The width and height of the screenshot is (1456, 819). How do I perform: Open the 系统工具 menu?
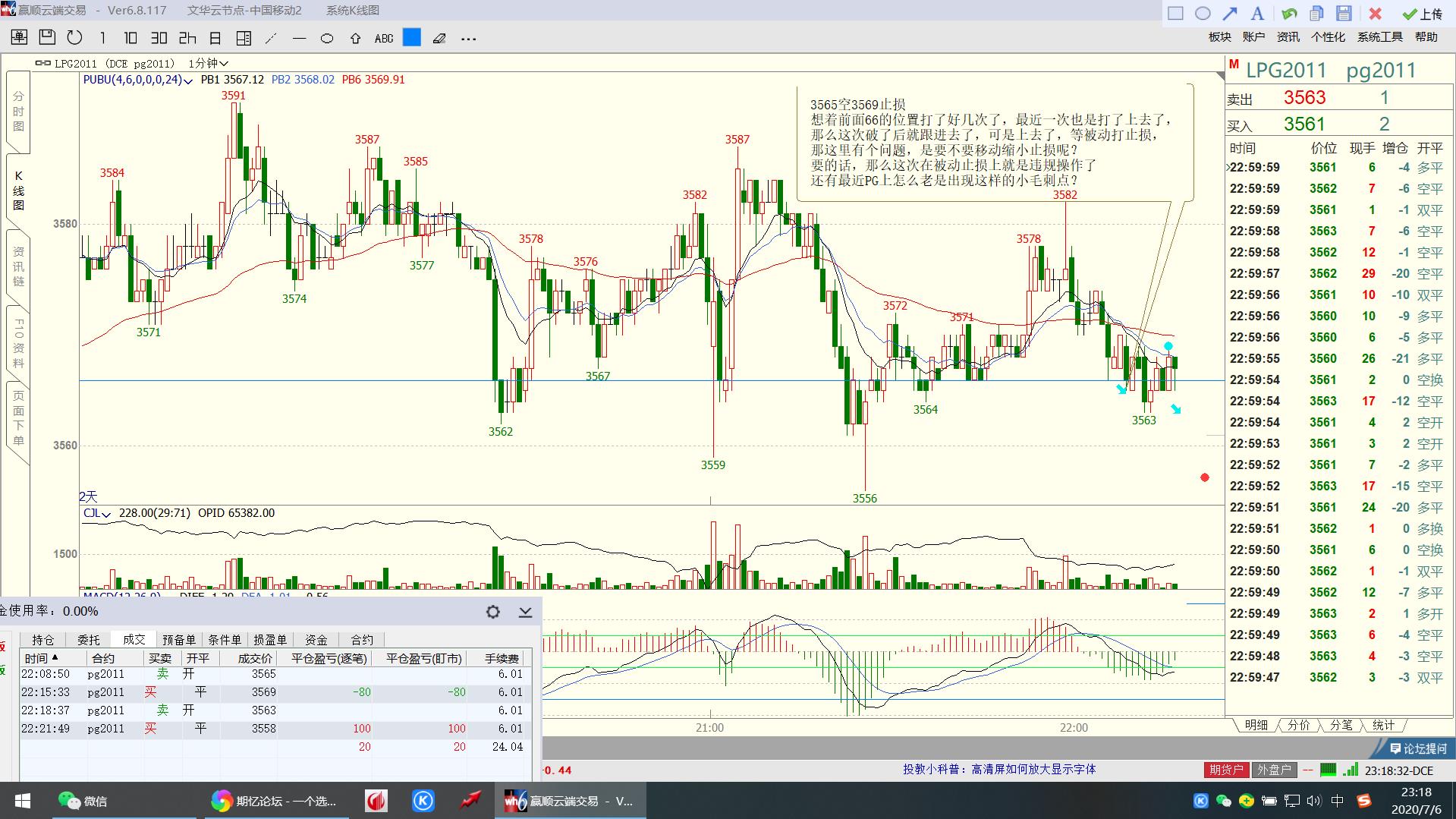1380,36
